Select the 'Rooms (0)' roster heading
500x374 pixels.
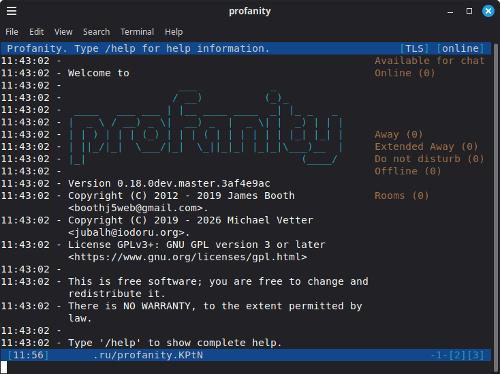402,196
